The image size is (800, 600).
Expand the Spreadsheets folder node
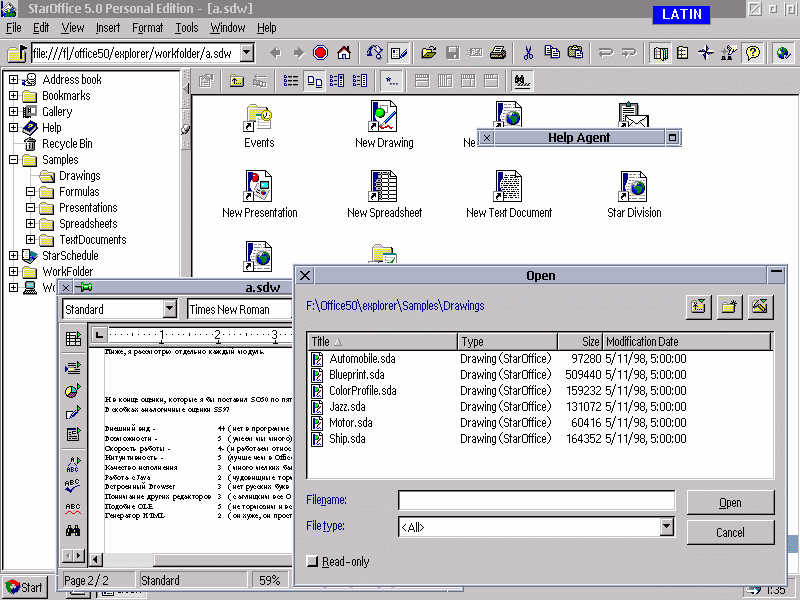click(x=31, y=223)
